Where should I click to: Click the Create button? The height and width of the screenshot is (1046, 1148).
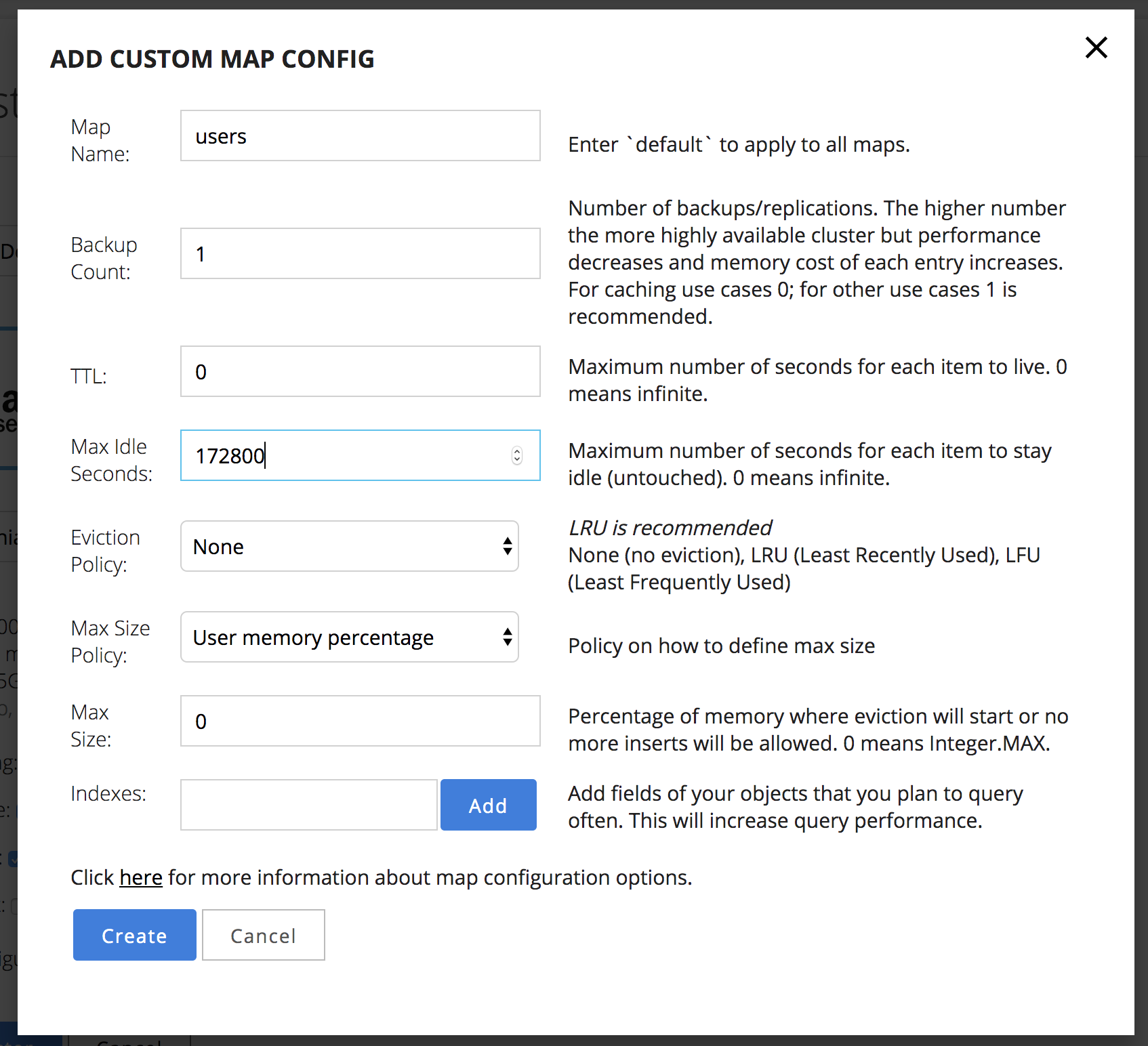point(134,936)
